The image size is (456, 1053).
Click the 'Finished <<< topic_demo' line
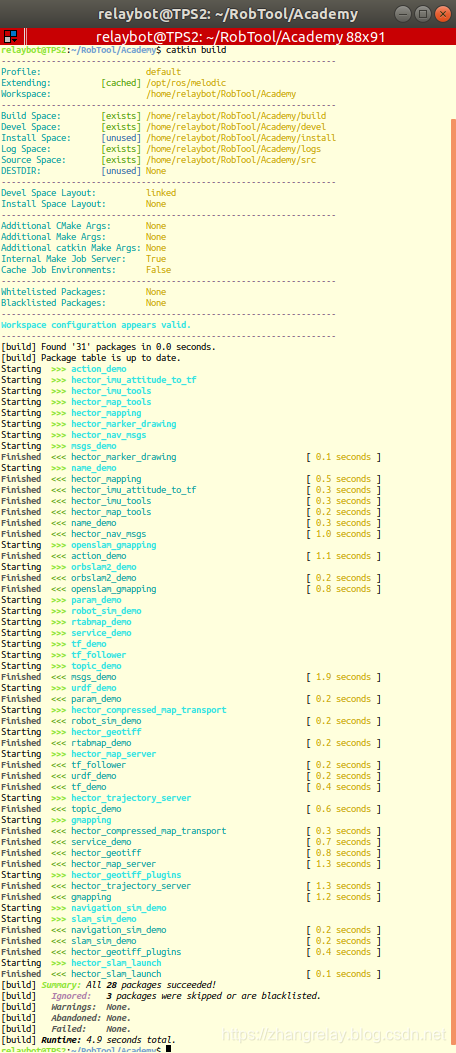[x=191, y=809]
